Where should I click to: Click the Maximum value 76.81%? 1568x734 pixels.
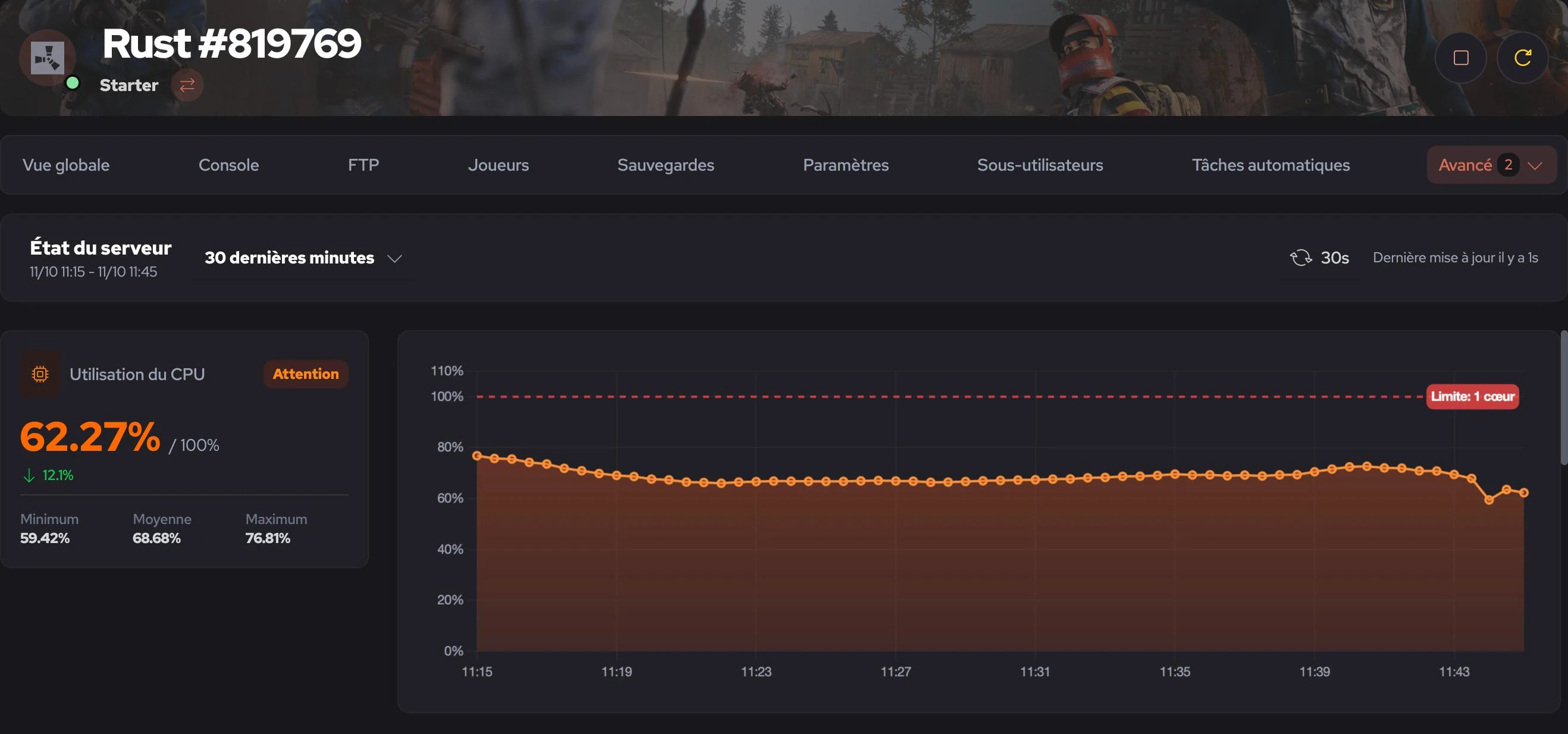(268, 538)
